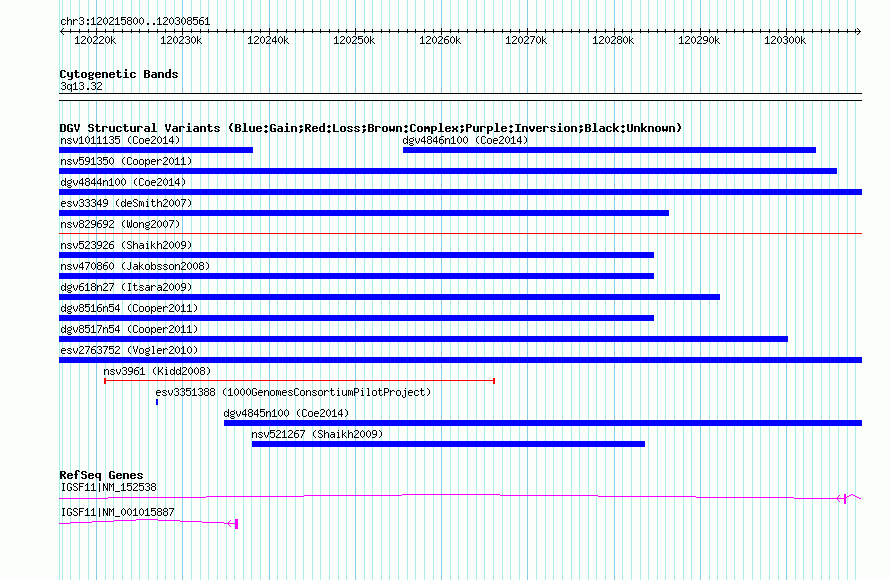This screenshot has height=580, width=890.
Task: Click the 120290k ruler tick label
Action: 699,40
